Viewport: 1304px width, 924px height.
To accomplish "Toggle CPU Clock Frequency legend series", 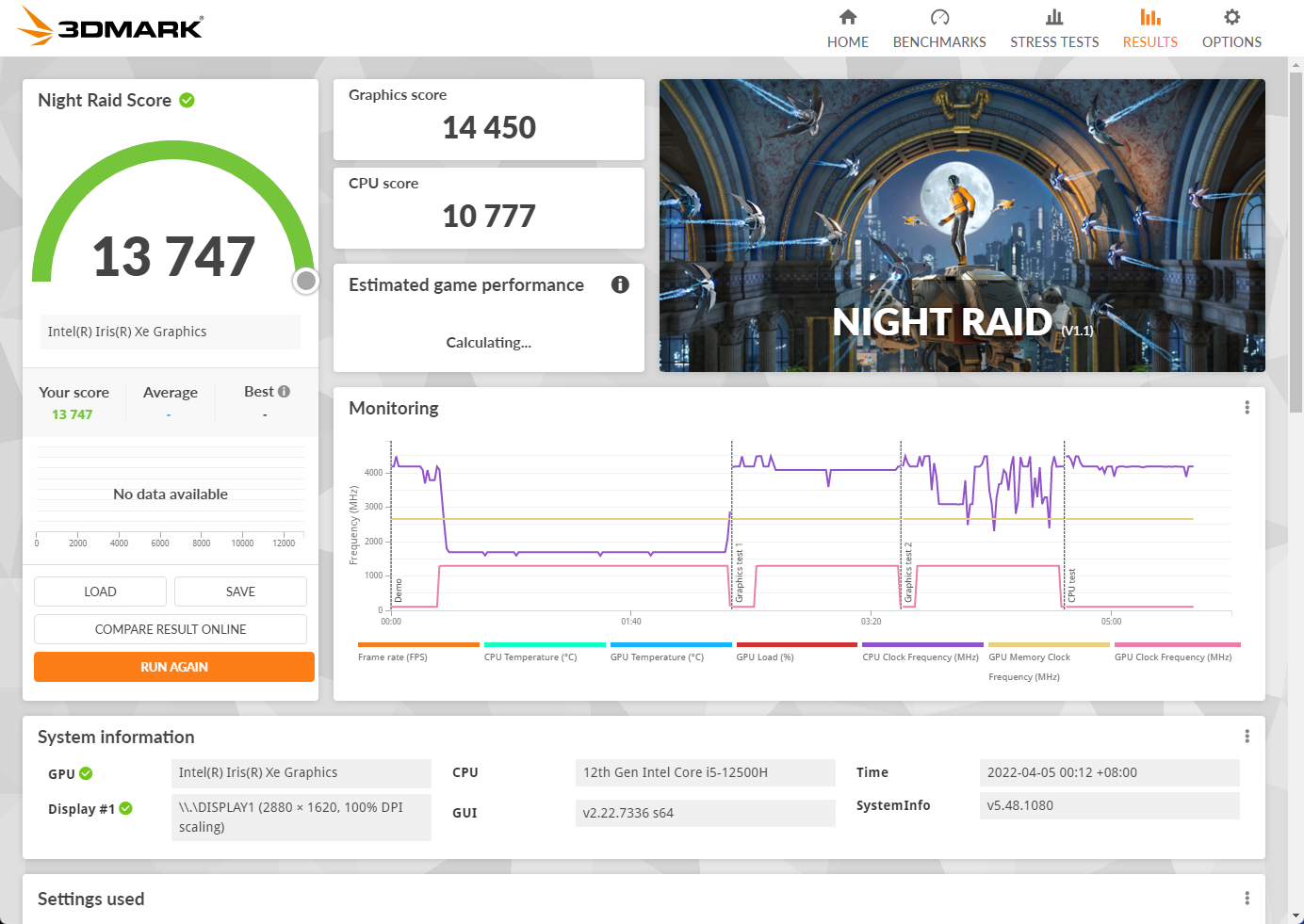I will coord(921,657).
